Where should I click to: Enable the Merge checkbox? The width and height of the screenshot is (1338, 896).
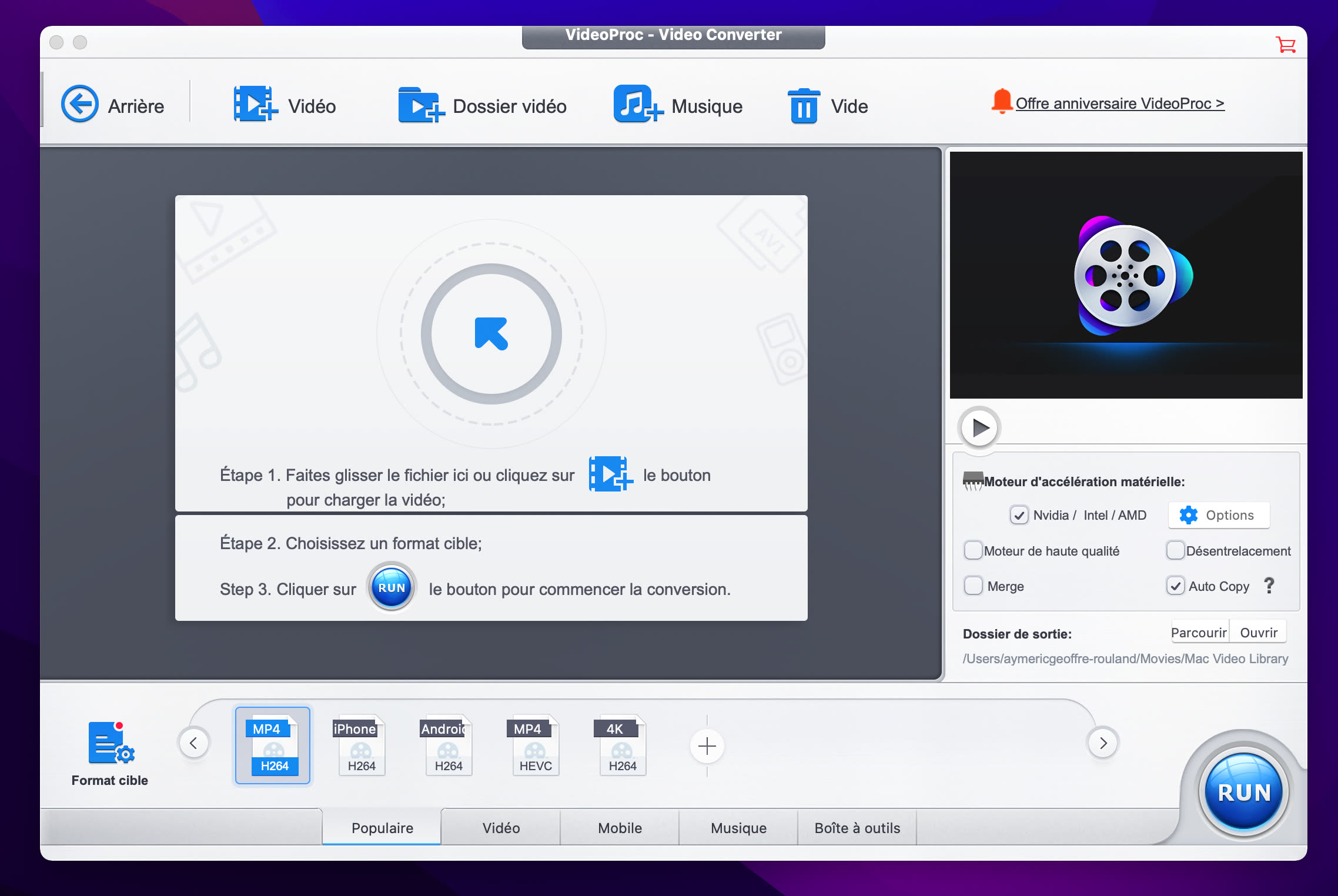coord(973,586)
